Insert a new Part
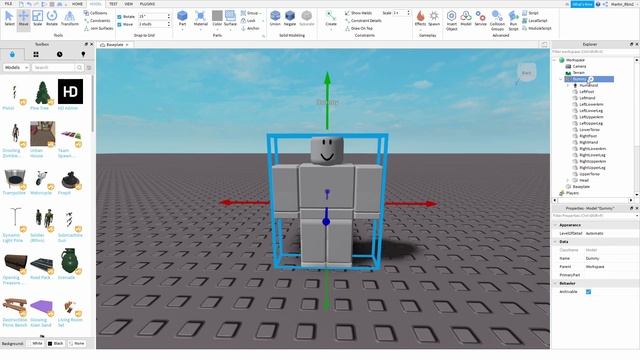This screenshot has width=640, height=360. [182, 18]
